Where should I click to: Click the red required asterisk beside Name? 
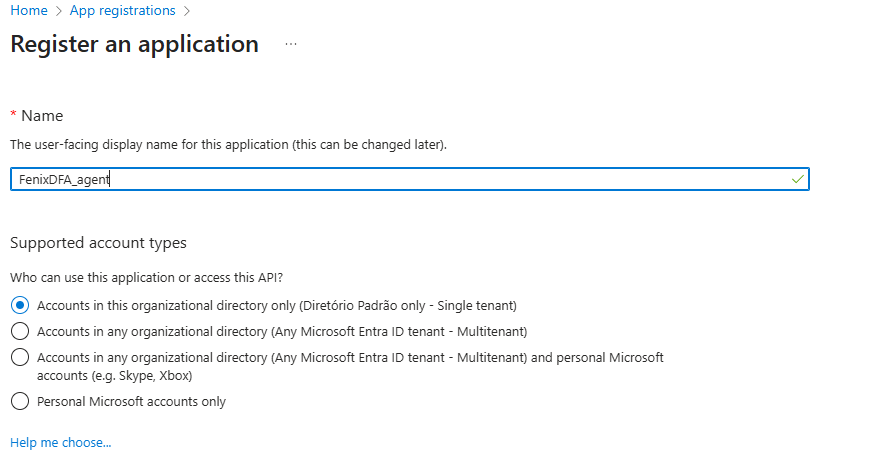click(x=13, y=116)
